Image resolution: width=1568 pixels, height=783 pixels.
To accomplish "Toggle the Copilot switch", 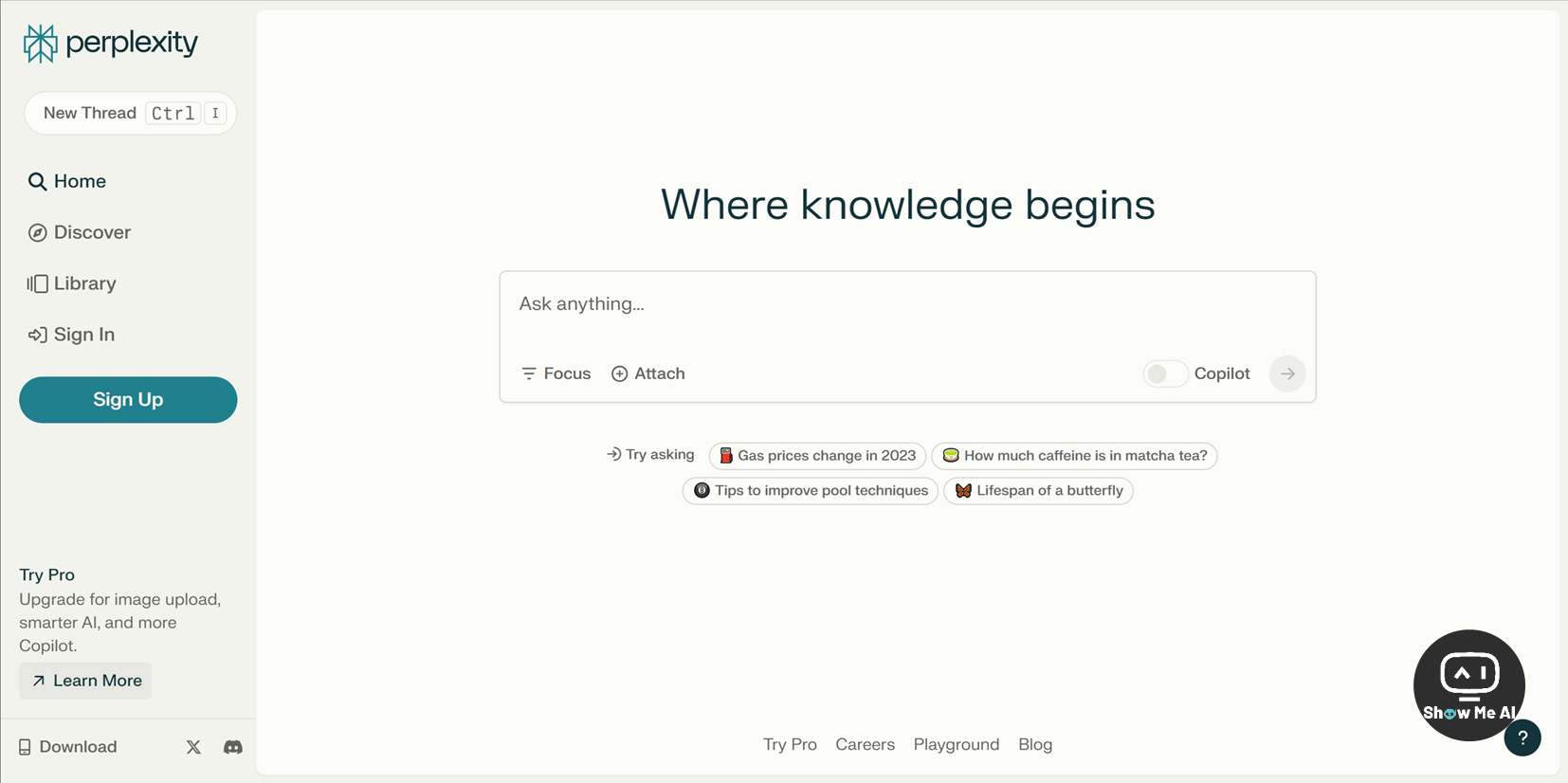I will point(1165,373).
